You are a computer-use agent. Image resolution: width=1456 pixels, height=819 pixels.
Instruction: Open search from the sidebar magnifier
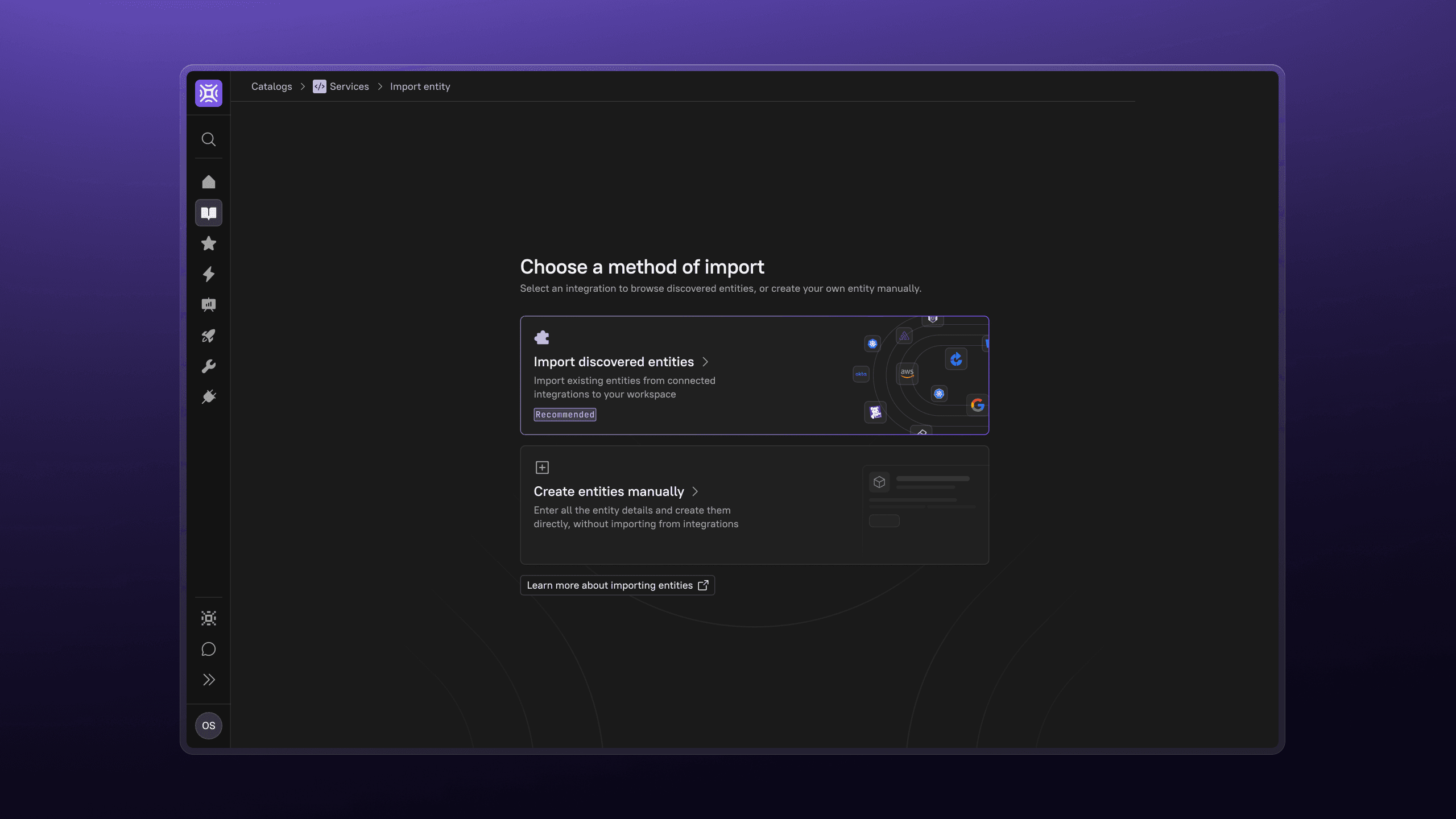(209, 139)
